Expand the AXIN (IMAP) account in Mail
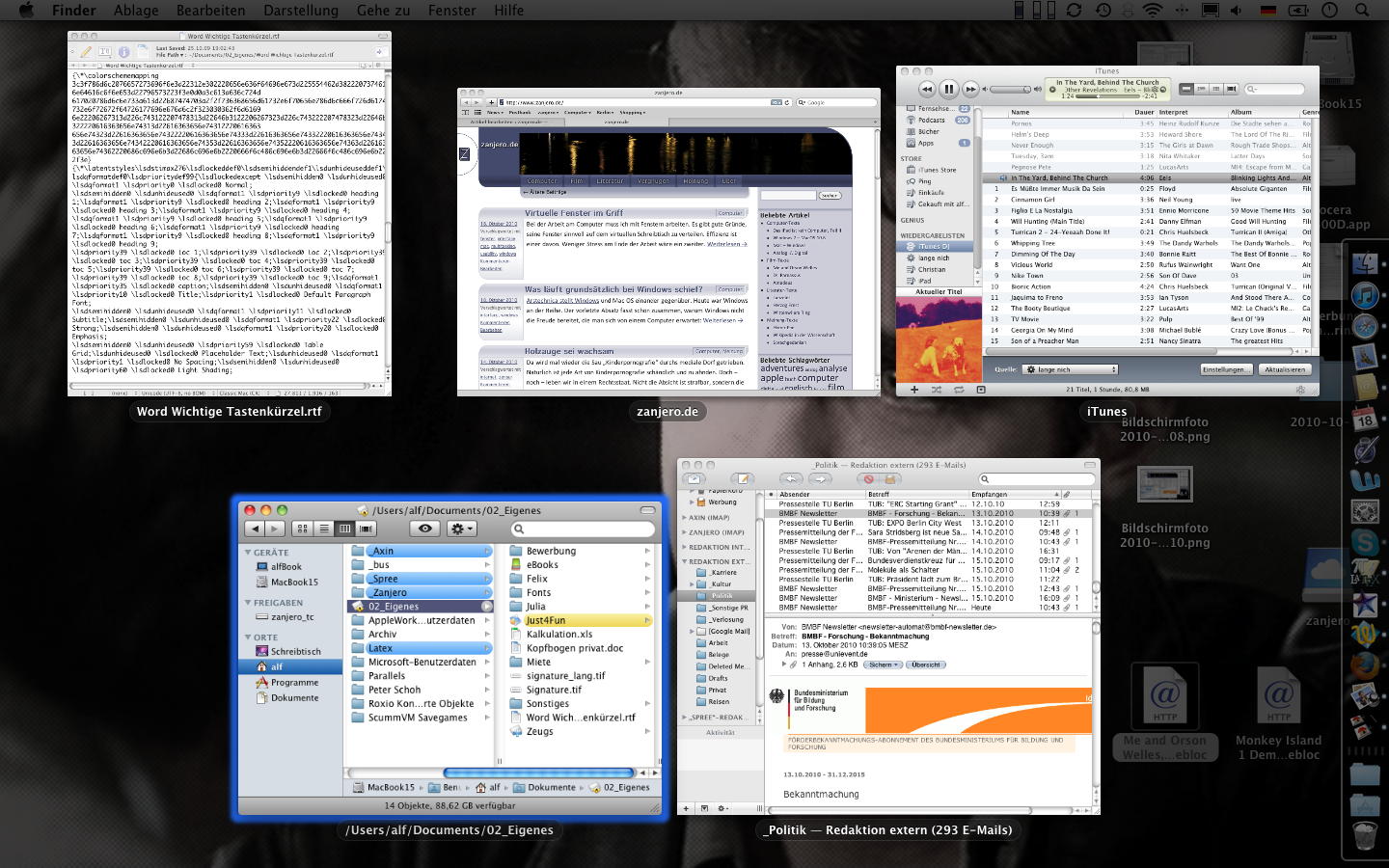Screen dimensions: 1389x868 [x=683, y=518]
